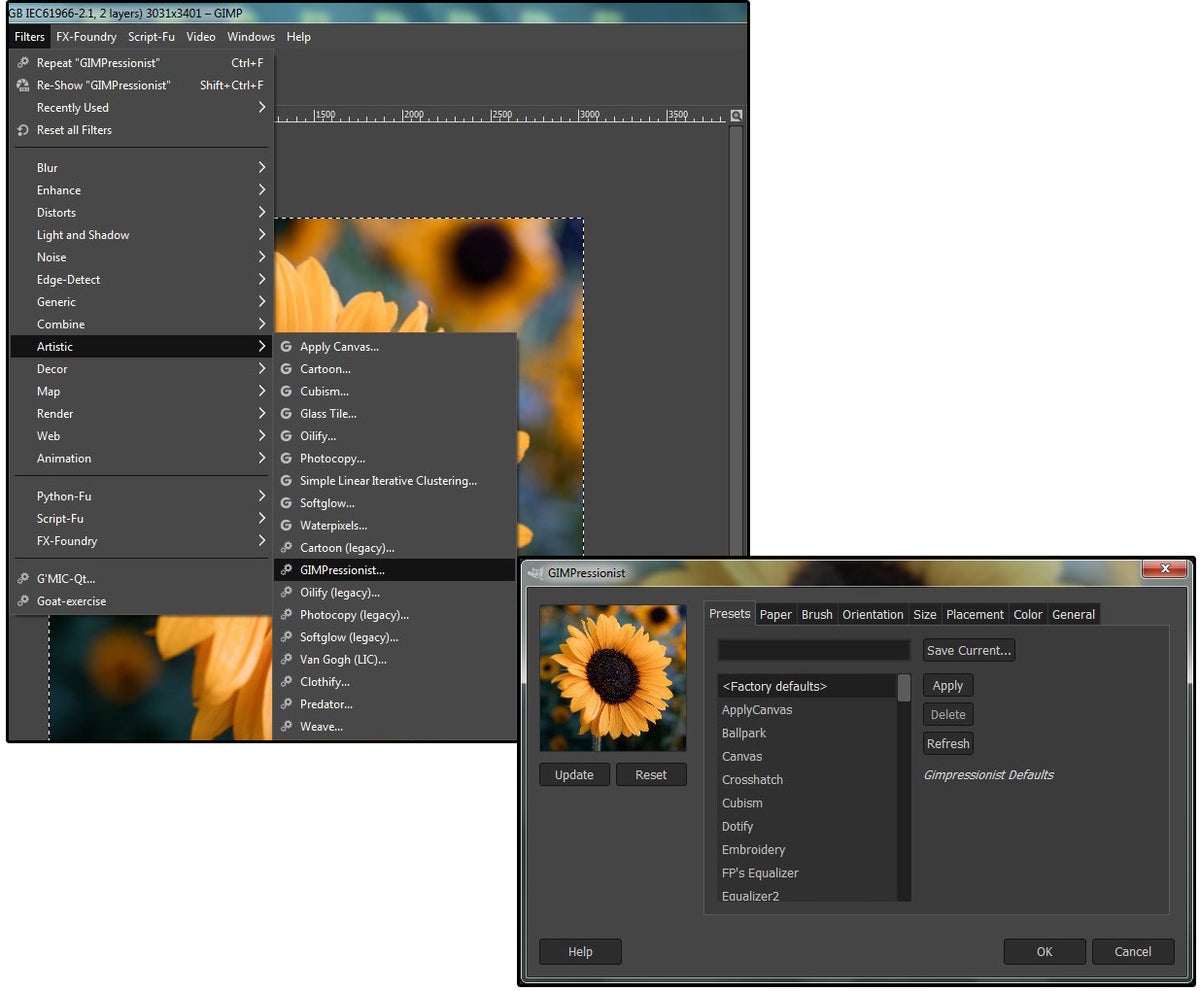Viewport: 1200px width, 991px height.
Task: Click the Reset all Filters icon
Action: coord(23,130)
